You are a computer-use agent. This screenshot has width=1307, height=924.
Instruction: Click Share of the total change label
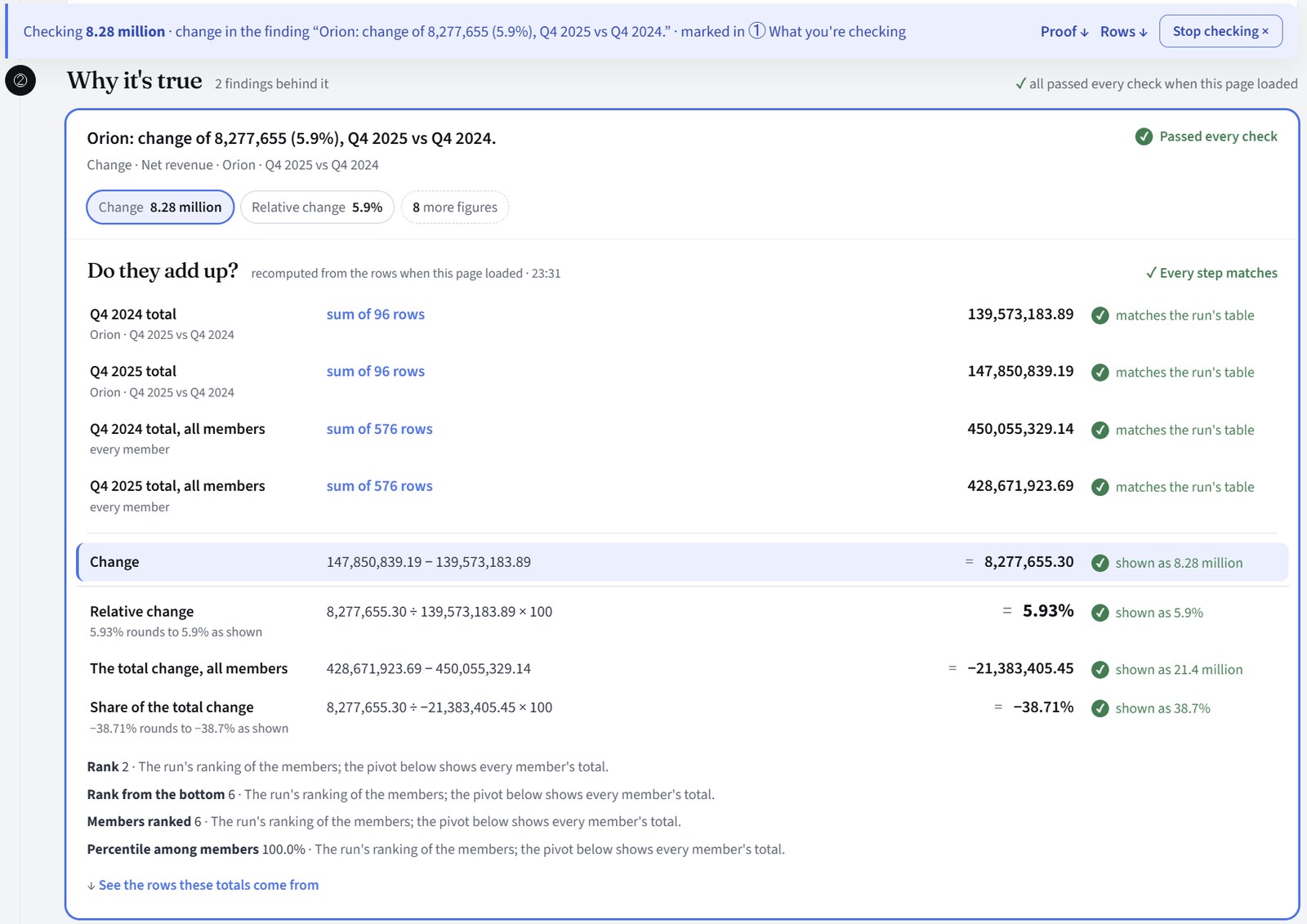click(x=172, y=708)
